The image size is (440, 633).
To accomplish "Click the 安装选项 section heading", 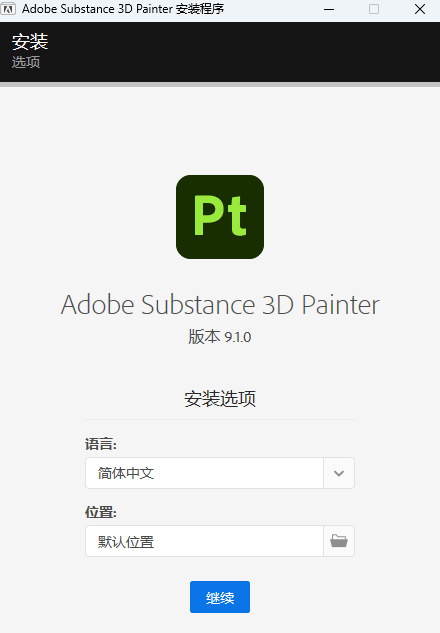I will [220, 399].
